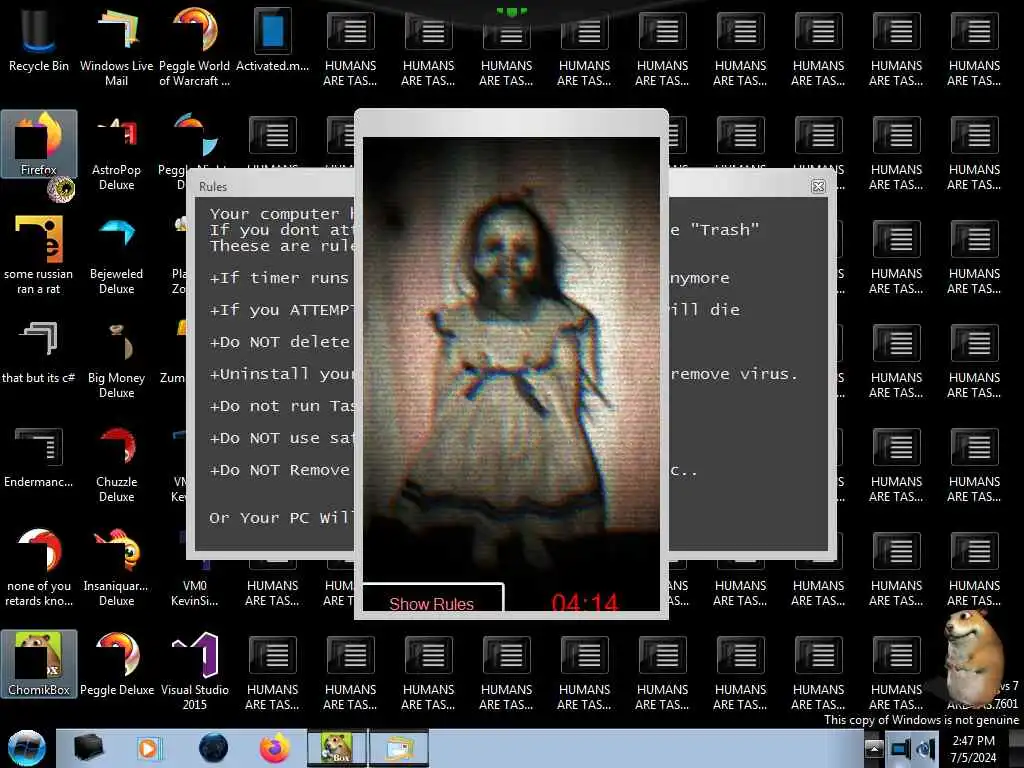Click the 'Rules' window title text
Screen dimensions: 1024x768
click(x=213, y=187)
